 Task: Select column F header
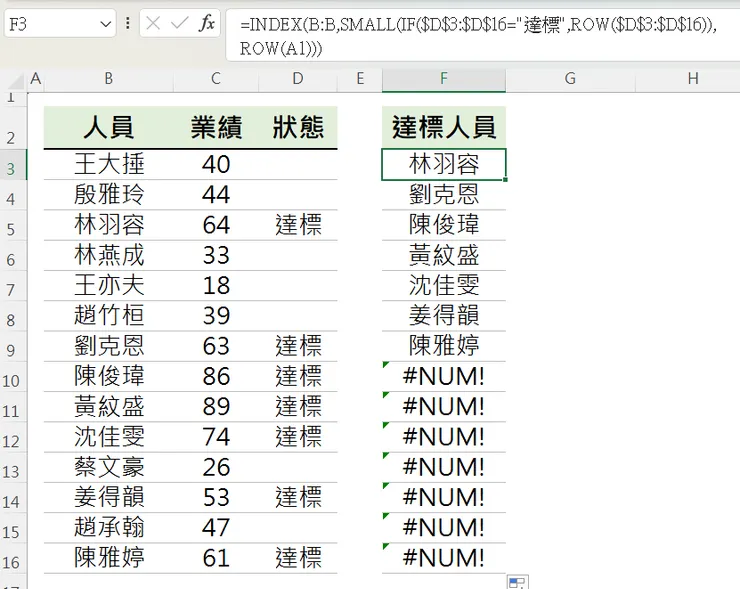tap(444, 78)
